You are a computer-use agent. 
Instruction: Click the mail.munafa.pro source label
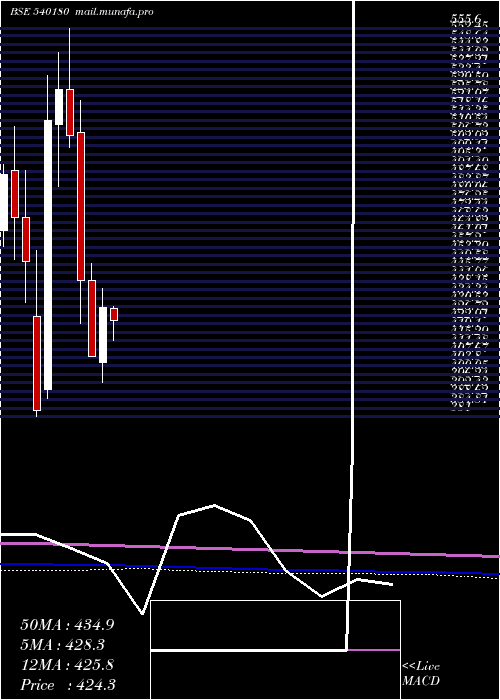pyautogui.click(x=114, y=12)
